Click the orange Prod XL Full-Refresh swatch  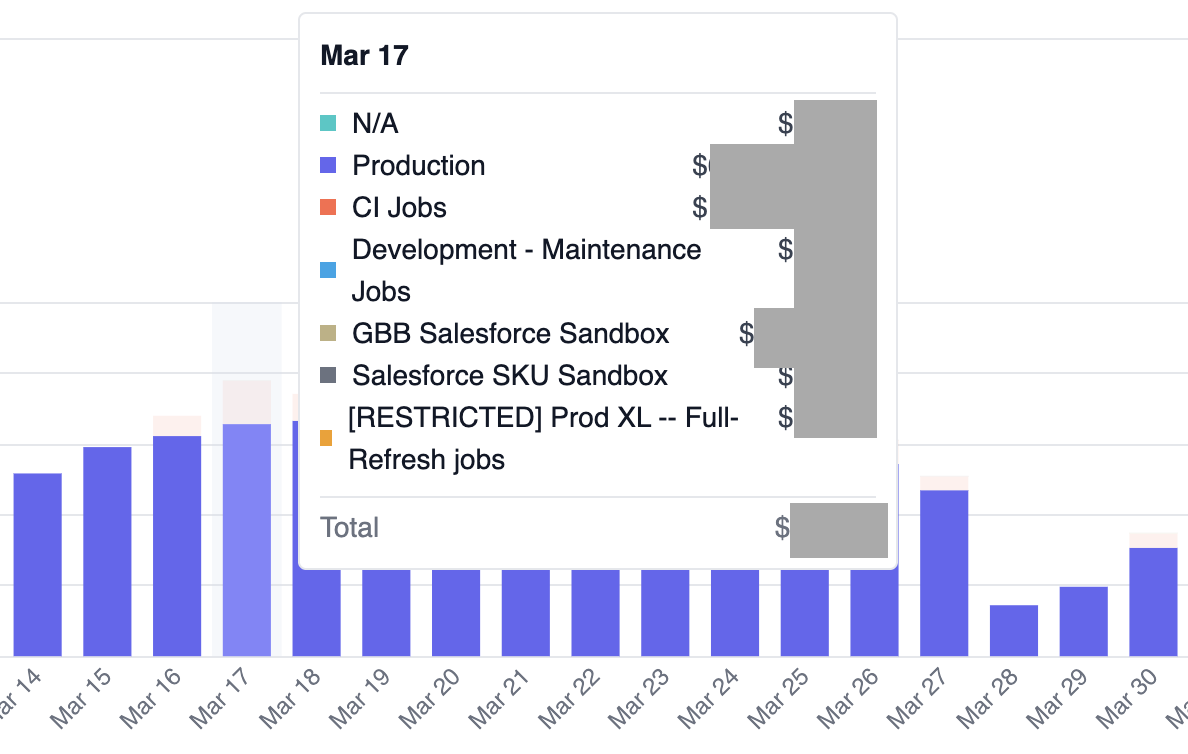(326, 438)
